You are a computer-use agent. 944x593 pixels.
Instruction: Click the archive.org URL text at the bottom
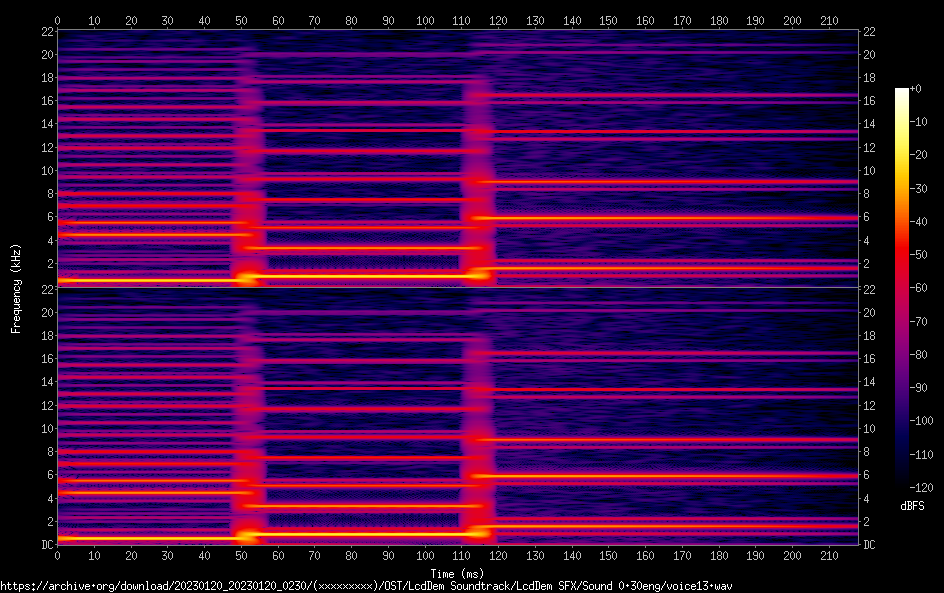click(x=367, y=585)
